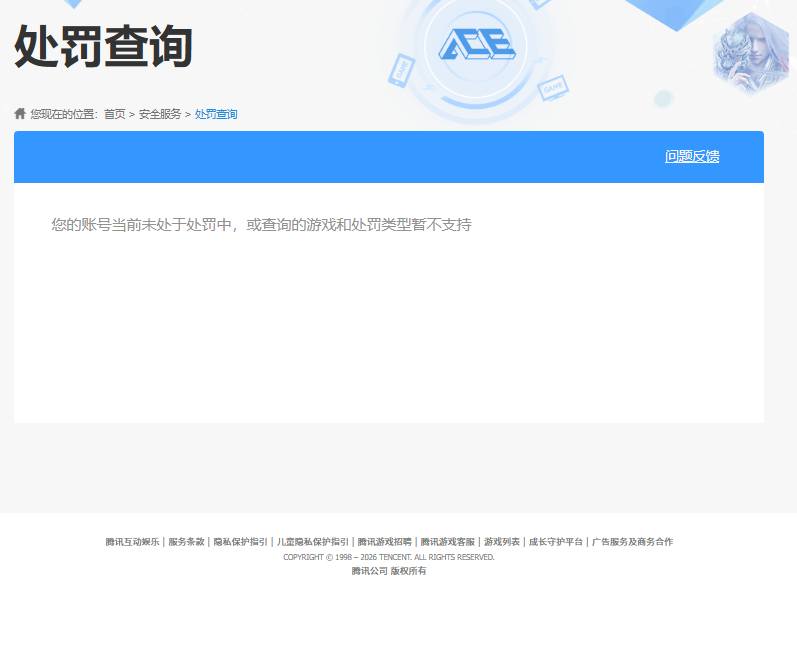The image size is (797, 654).
Task: Open the 腾讯互动娱乐 footer link
Action: 132,542
